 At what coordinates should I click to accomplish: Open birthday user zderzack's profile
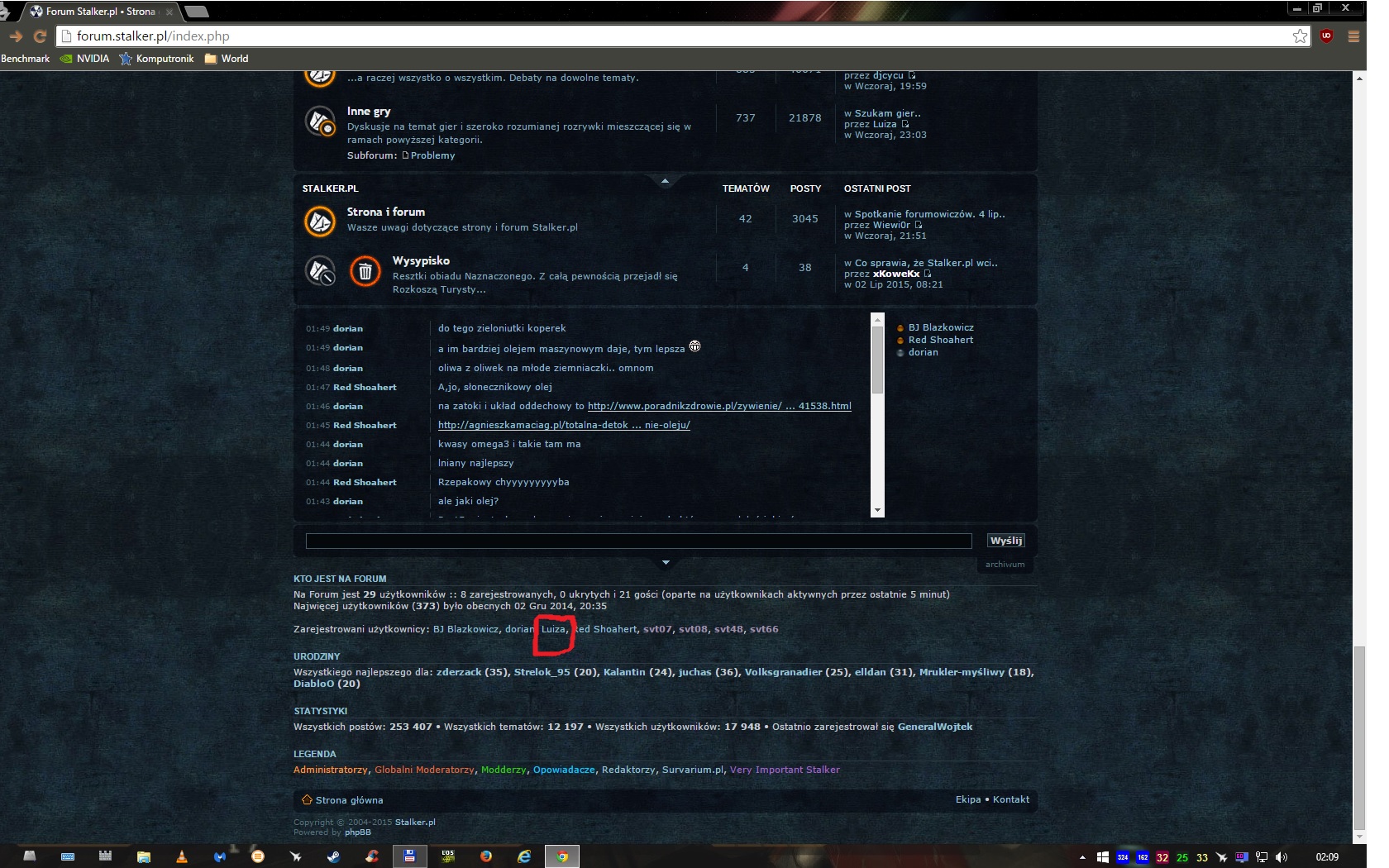coord(459,672)
